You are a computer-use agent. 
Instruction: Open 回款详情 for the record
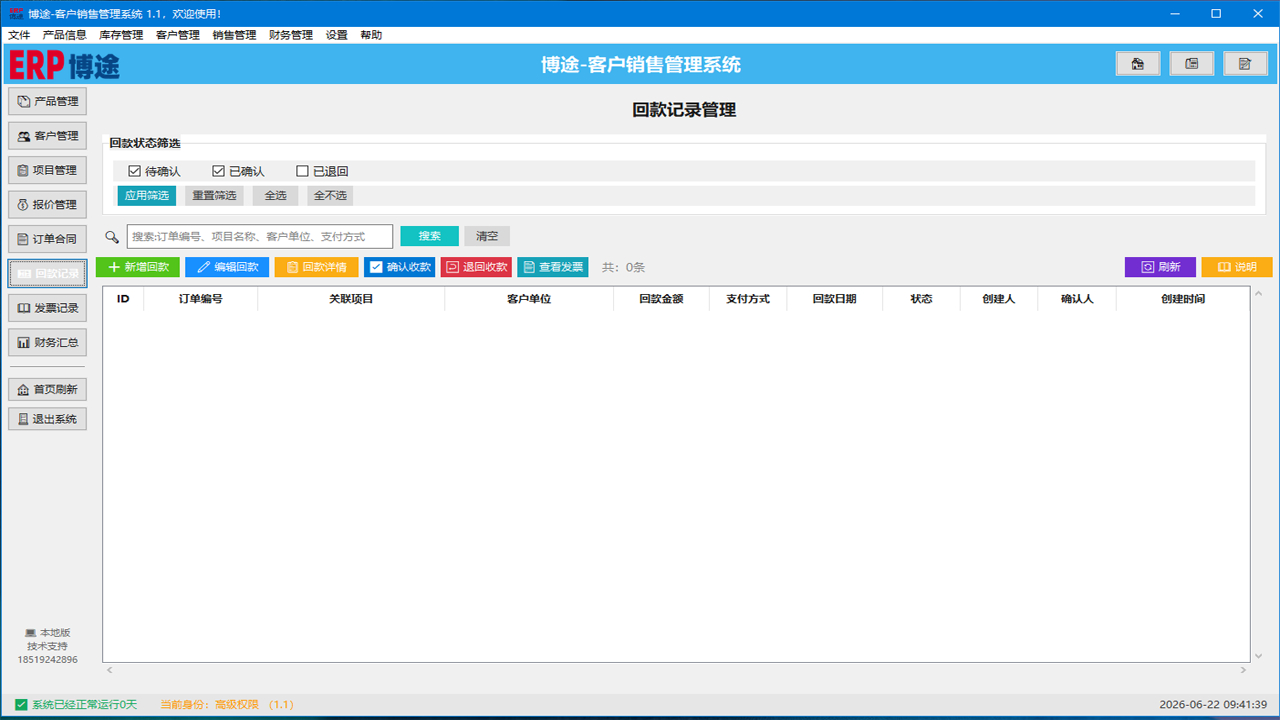tap(316, 267)
